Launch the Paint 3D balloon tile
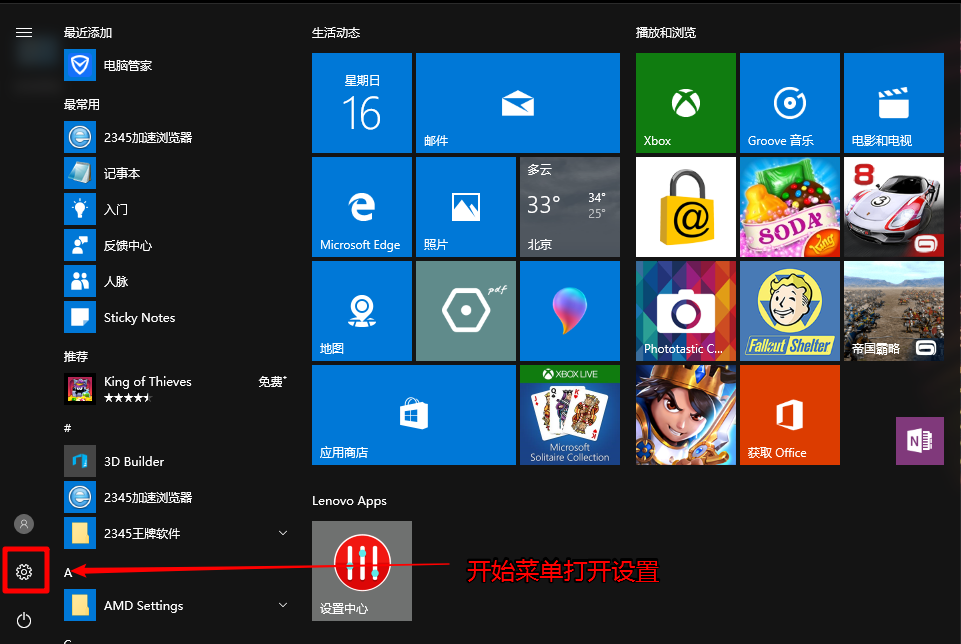Viewport: 961px width, 644px height. point(570,311)
